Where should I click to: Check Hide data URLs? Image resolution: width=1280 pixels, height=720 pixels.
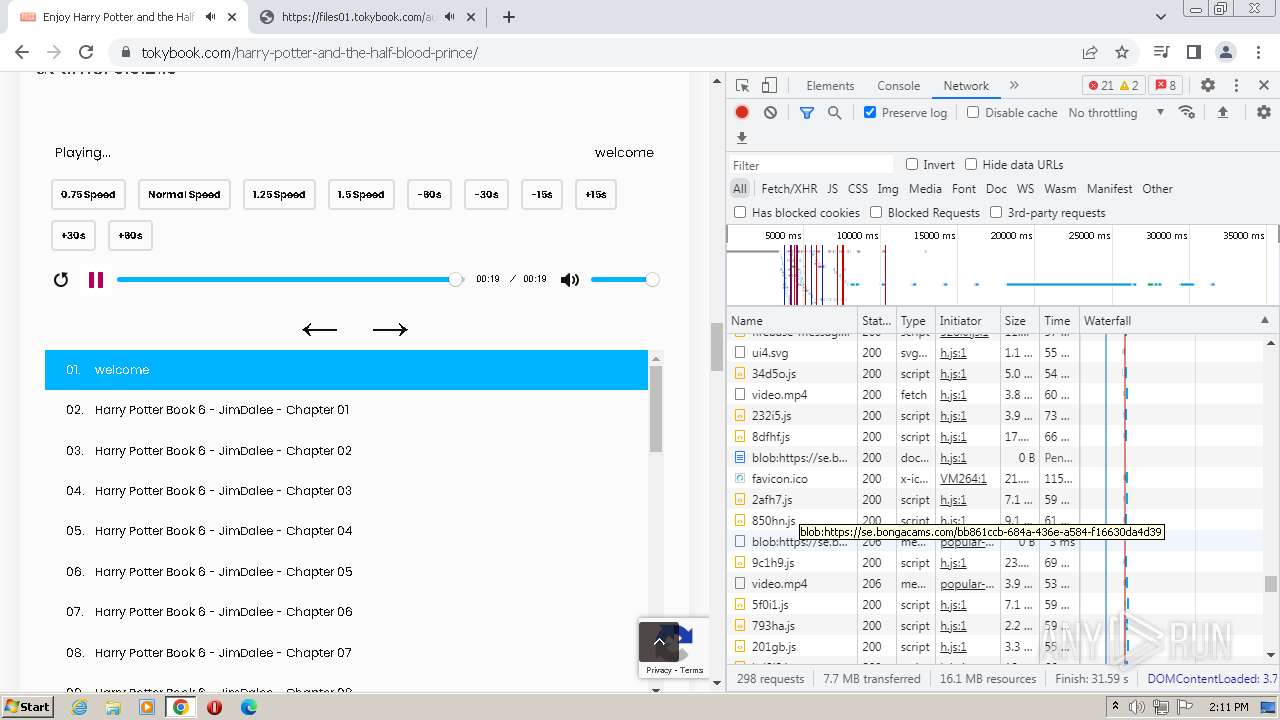click(971, 165)
